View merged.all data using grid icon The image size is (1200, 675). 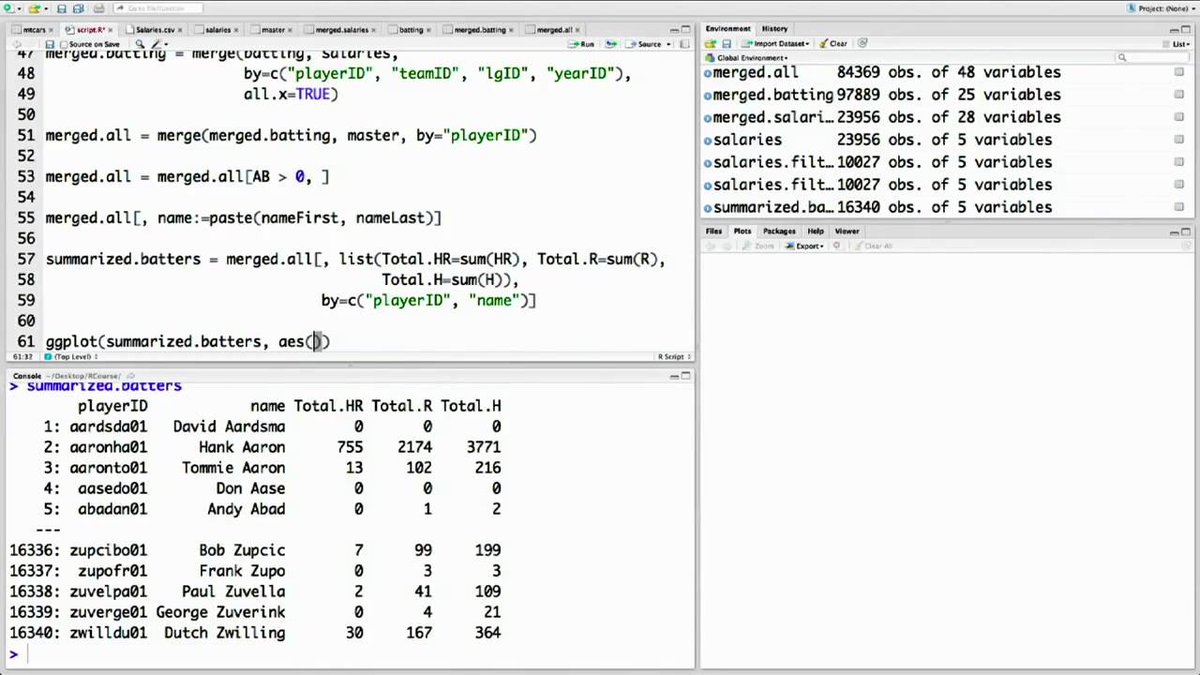1180,72
